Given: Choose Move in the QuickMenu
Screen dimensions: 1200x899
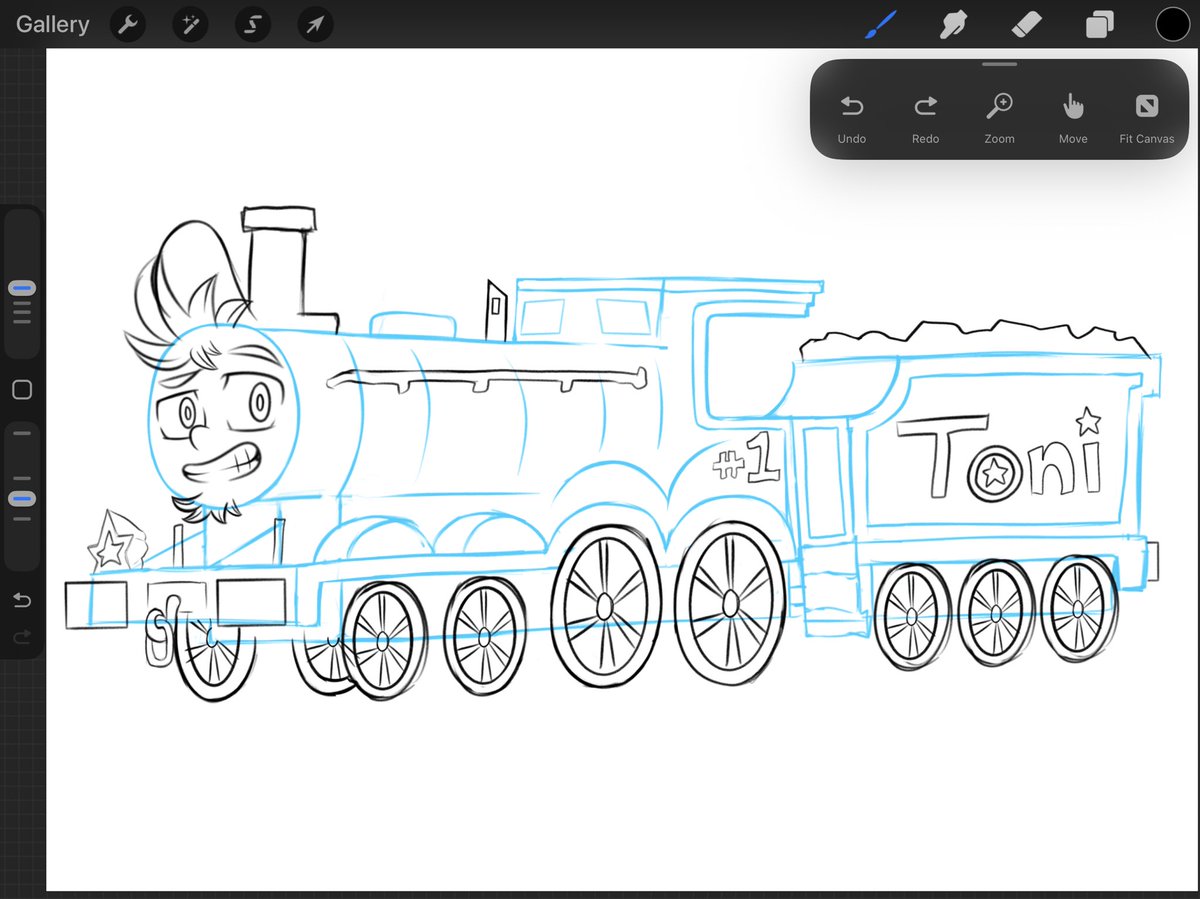Looking at the screenshot, I should click(1073, 119).
